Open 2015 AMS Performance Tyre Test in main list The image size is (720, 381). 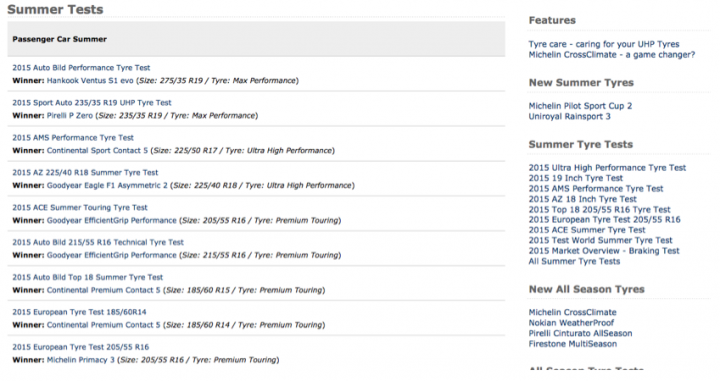[x=73, y=137]
